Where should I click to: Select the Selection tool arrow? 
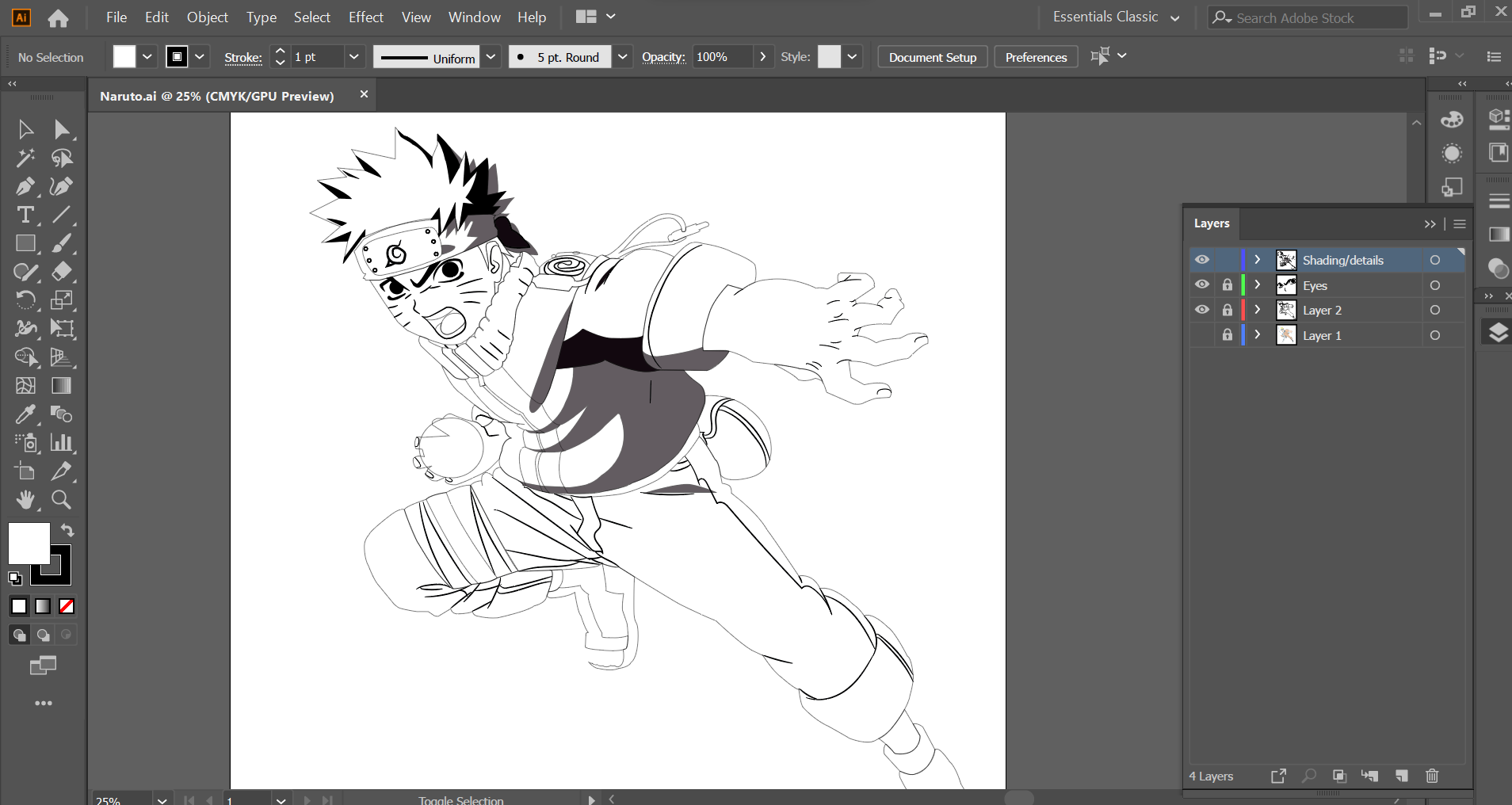click(x=25, y=129)
